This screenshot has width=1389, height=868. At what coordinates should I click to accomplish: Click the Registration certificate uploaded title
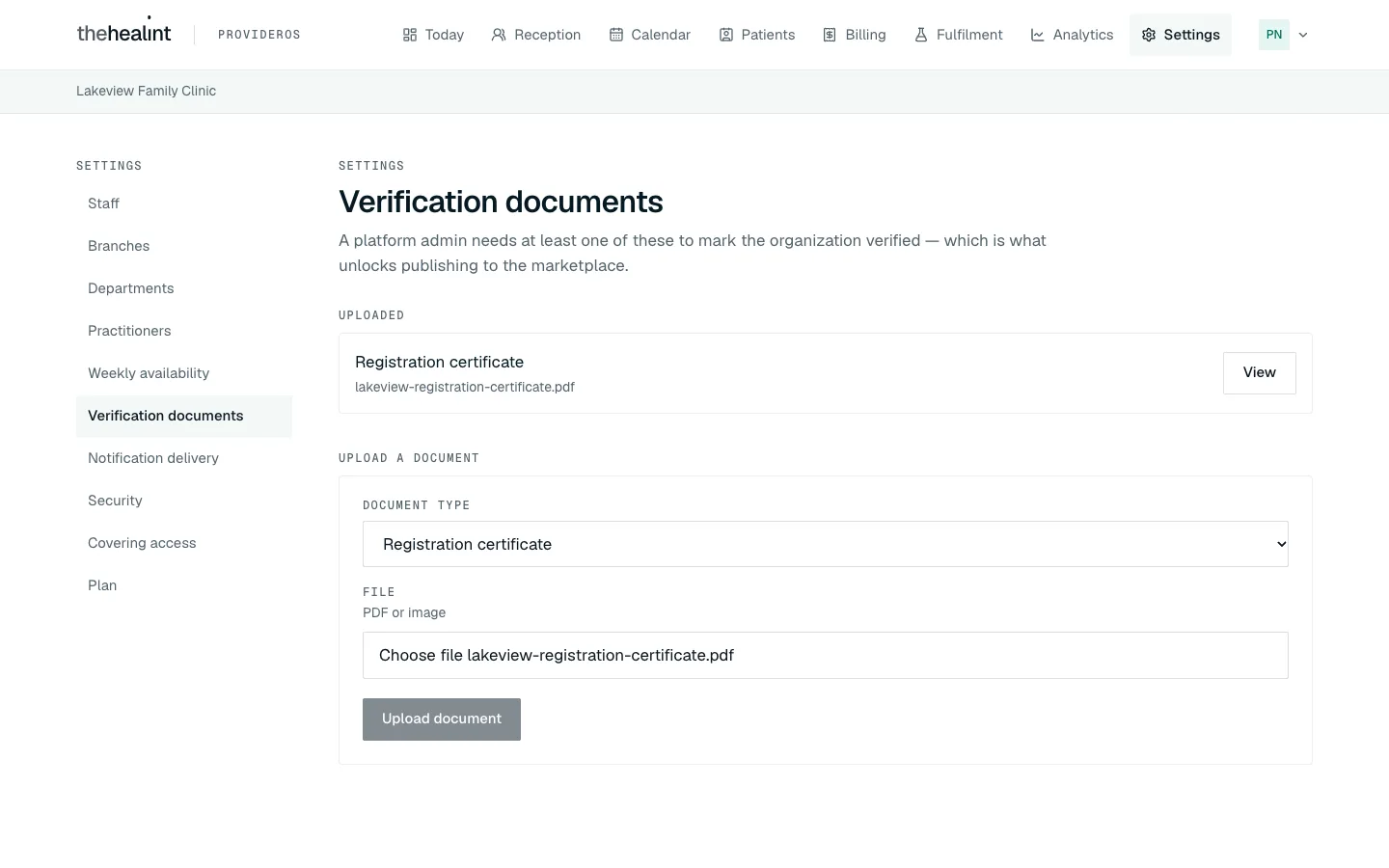coord(440,362)
